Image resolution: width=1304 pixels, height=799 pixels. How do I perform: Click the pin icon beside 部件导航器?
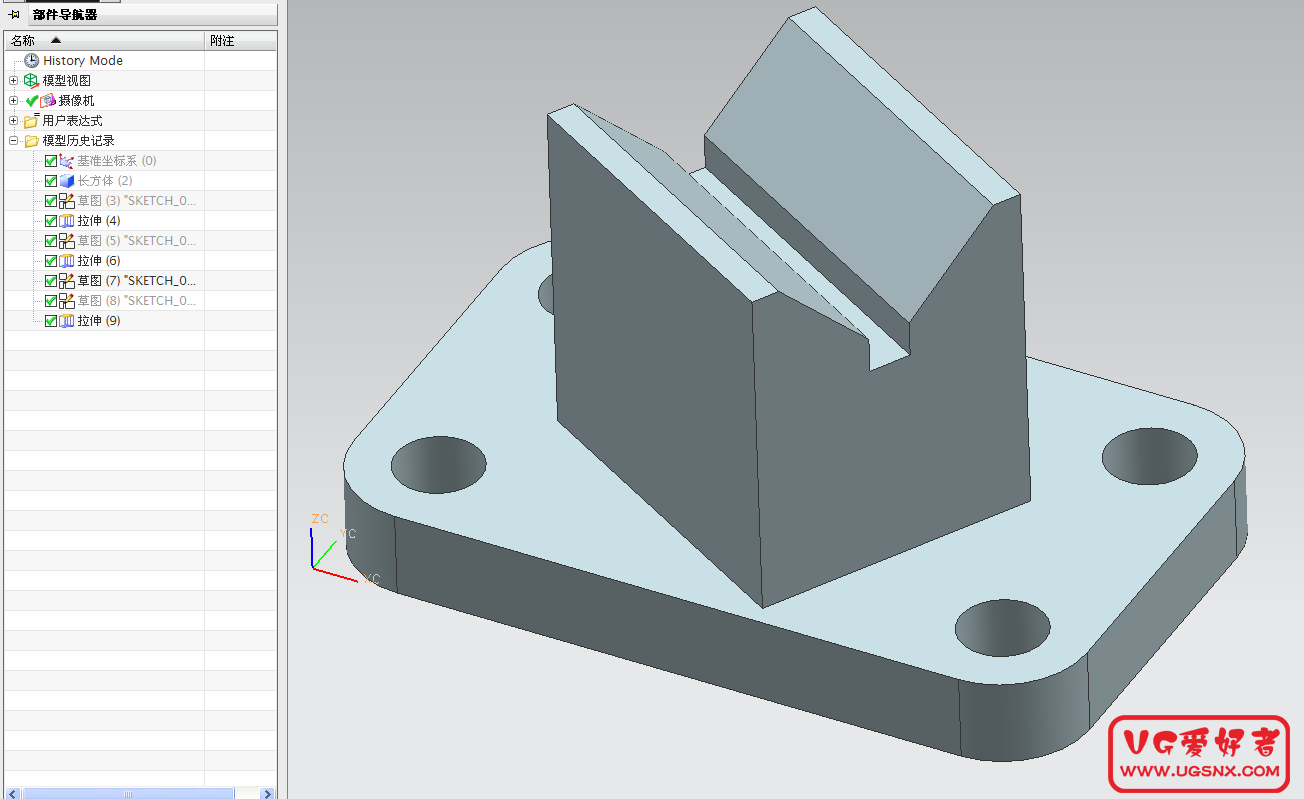[x=14, y=14]
